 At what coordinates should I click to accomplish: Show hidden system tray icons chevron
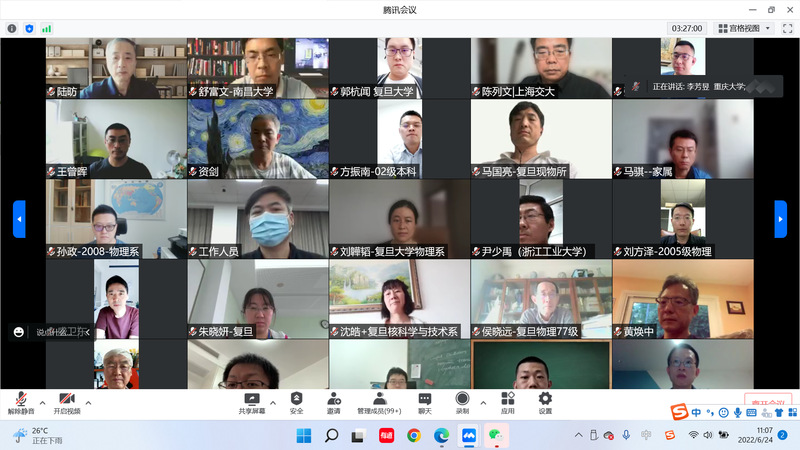pos(579,435)
